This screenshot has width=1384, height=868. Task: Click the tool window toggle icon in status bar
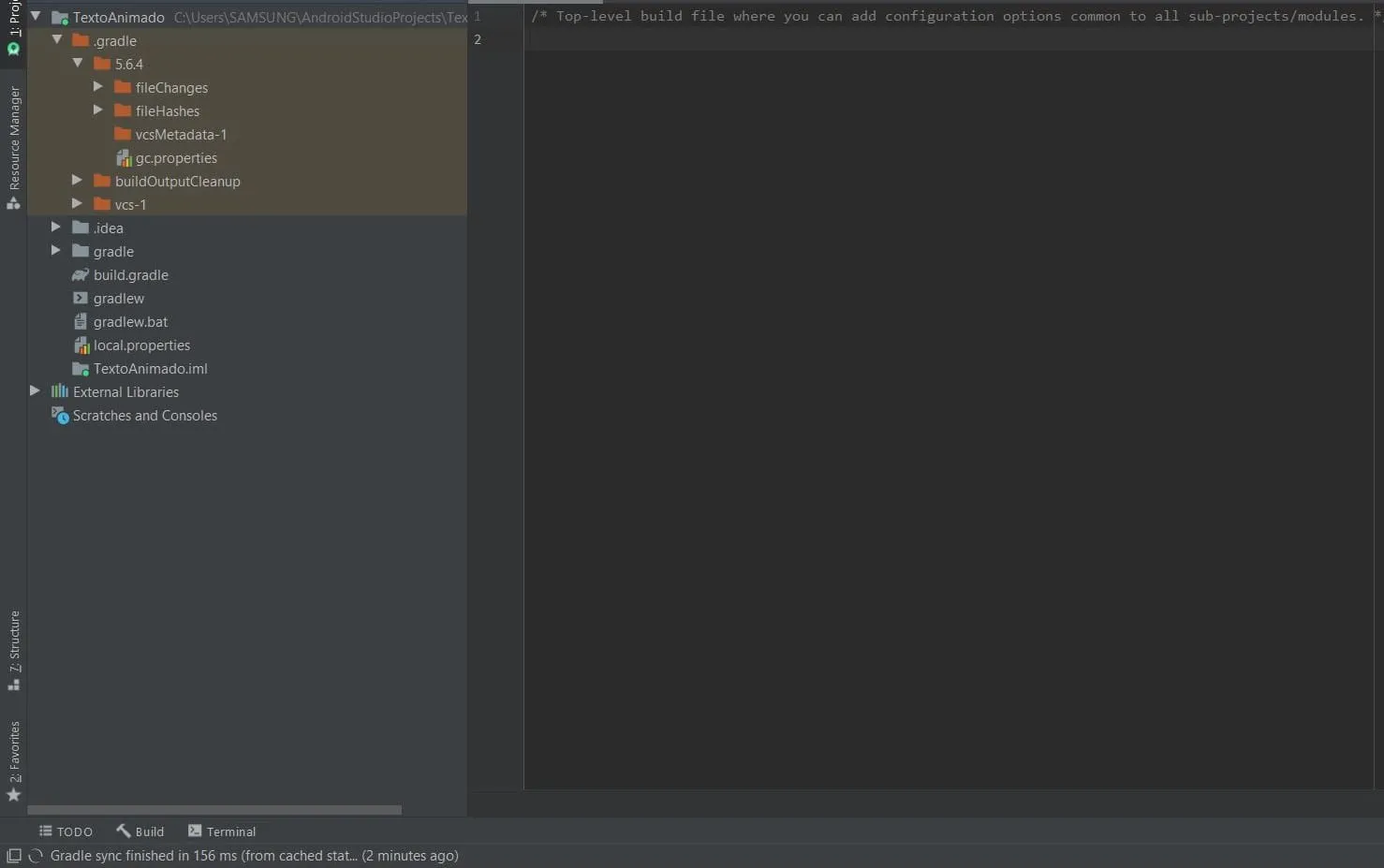tap(14, 856)
